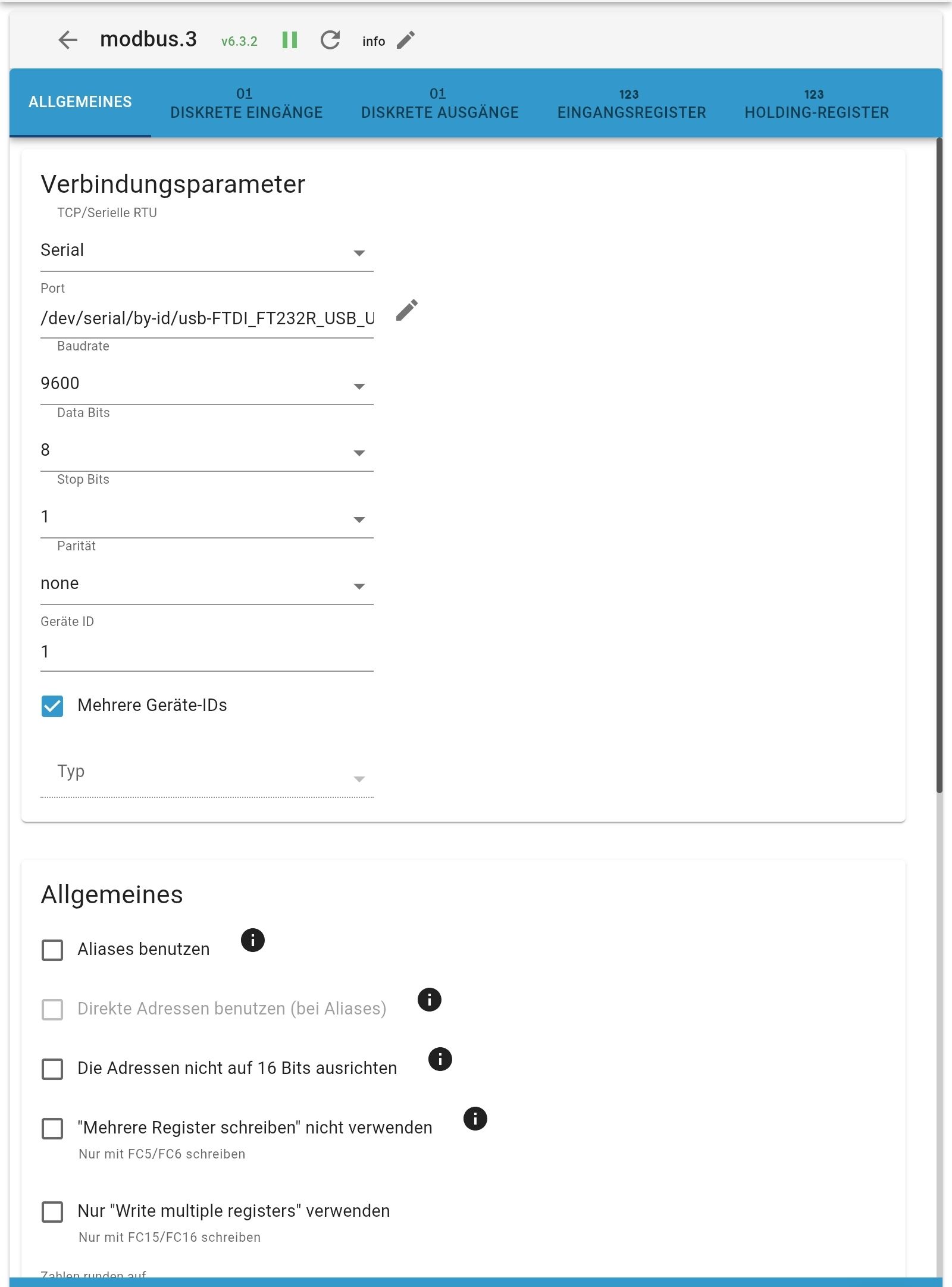This screenshot has width=952, height=1287.
Task: Enable the Aliases benutzen checkbox
Action: 52,950
